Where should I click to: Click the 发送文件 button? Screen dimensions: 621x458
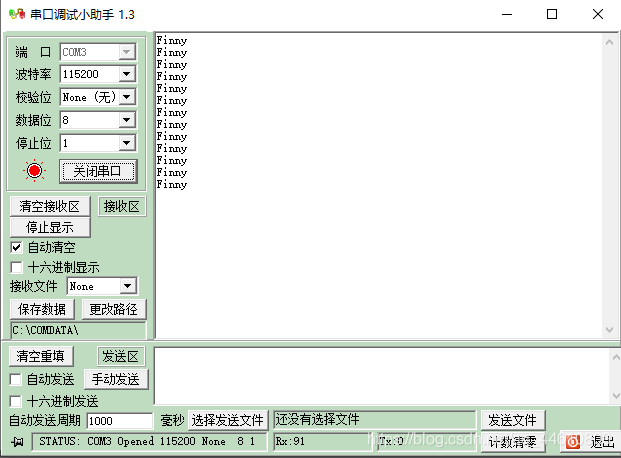coord(513,420)
